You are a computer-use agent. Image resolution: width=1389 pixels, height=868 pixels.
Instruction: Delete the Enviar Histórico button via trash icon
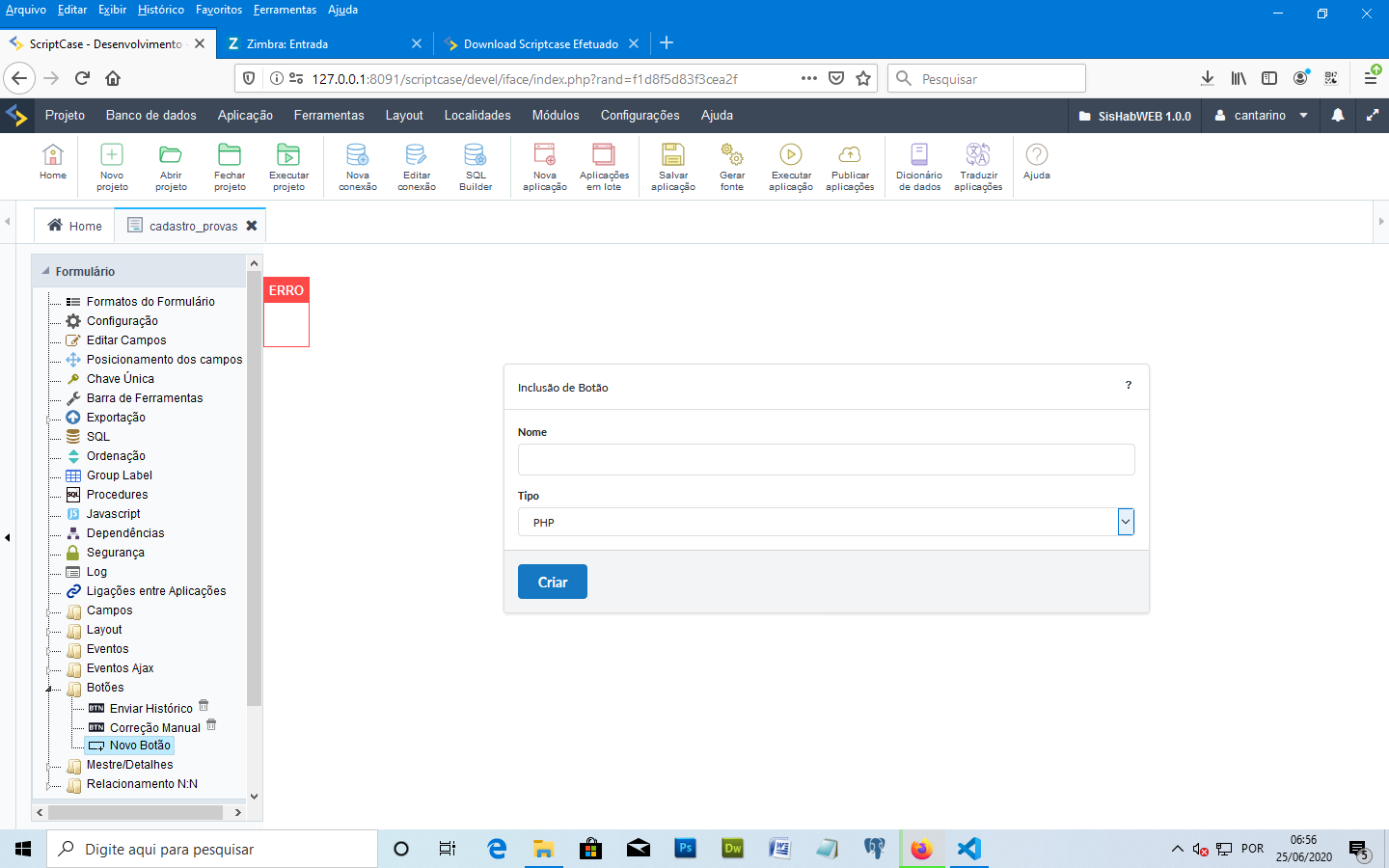pos(204,706)
